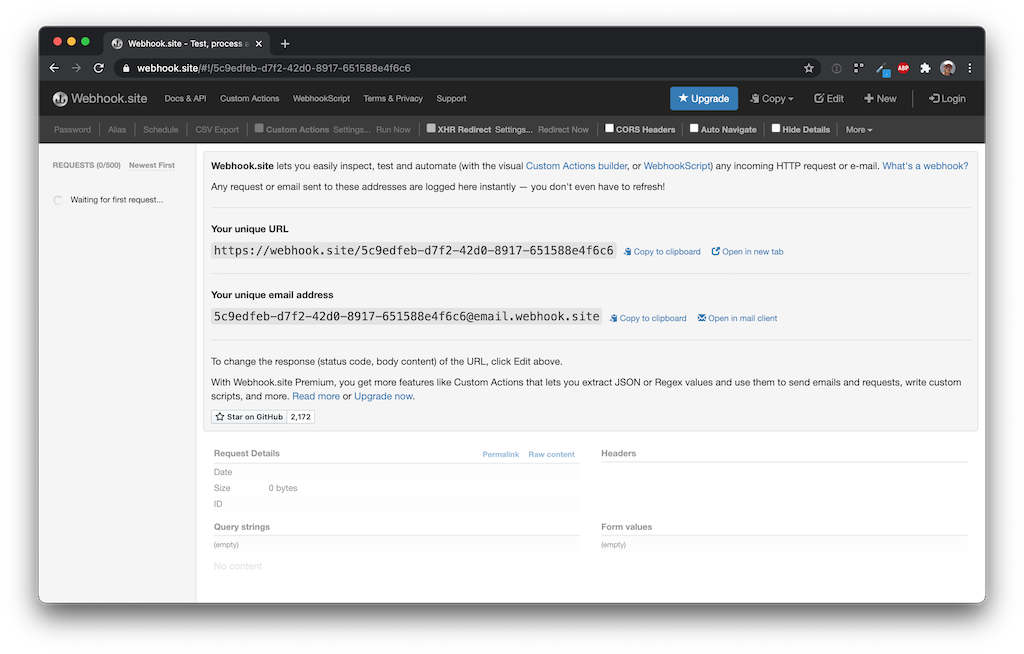Expand the More dropdown in the toolbar
Viewport: 1024px width, 654px height.
pos(859,129)
